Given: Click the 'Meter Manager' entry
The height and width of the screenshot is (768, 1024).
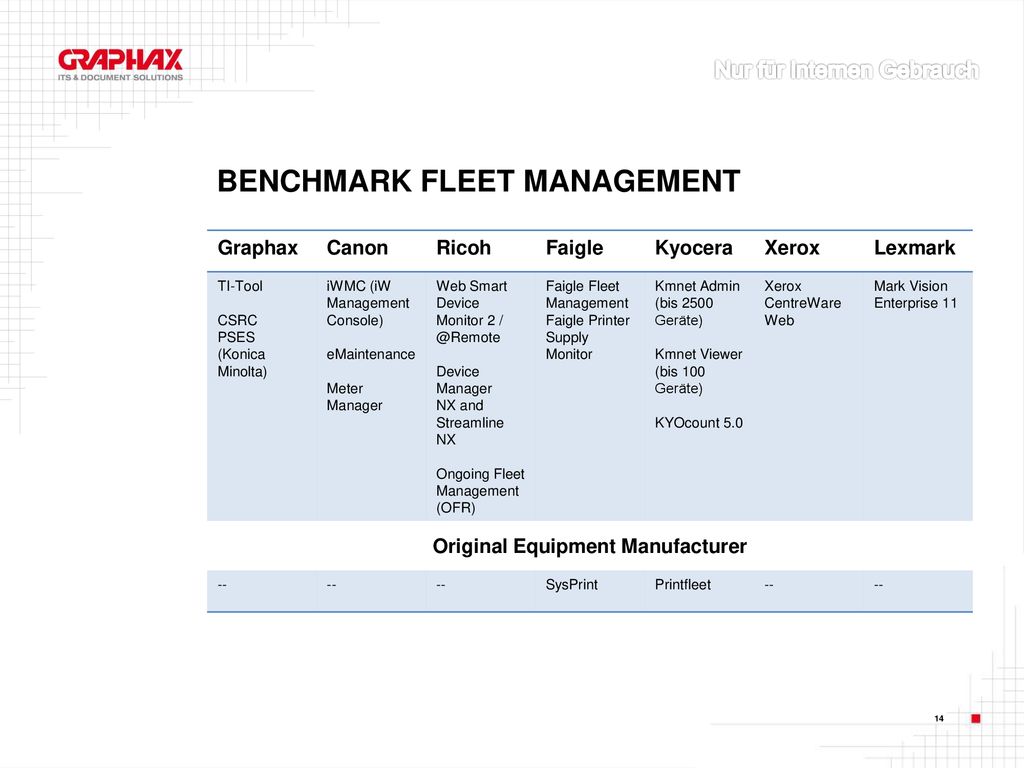Looking at the screenshot, I should tap(354, 397).
